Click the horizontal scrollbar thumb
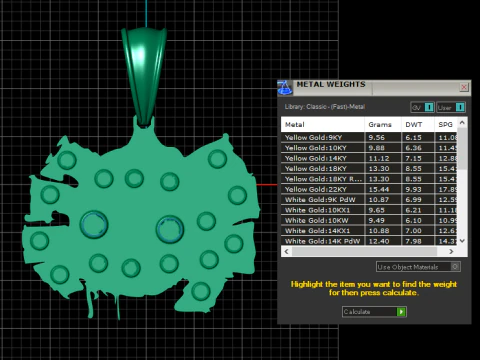Image resolution: width=480 pixels, height=360 pixels. tap(364, 251)
